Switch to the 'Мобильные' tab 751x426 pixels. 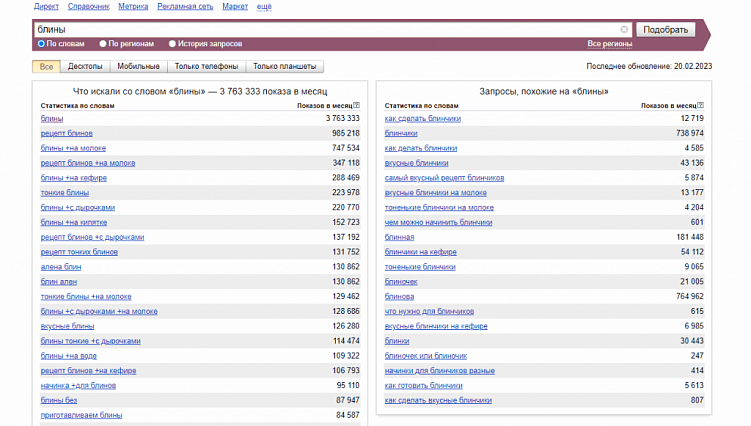tap(138, 67)
